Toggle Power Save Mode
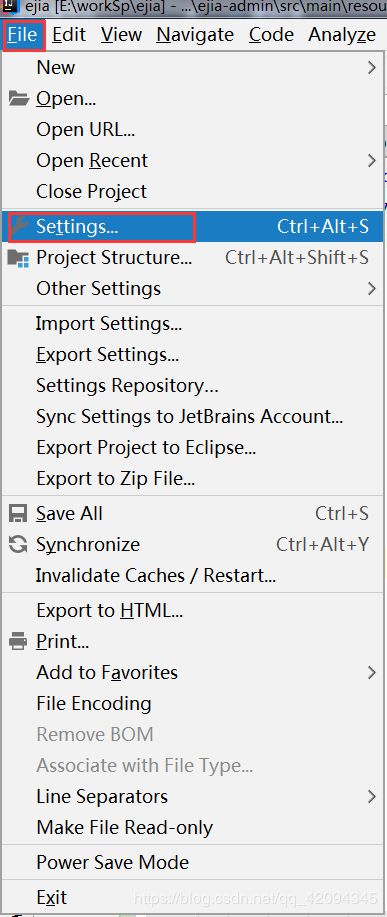 coord(193,862)
